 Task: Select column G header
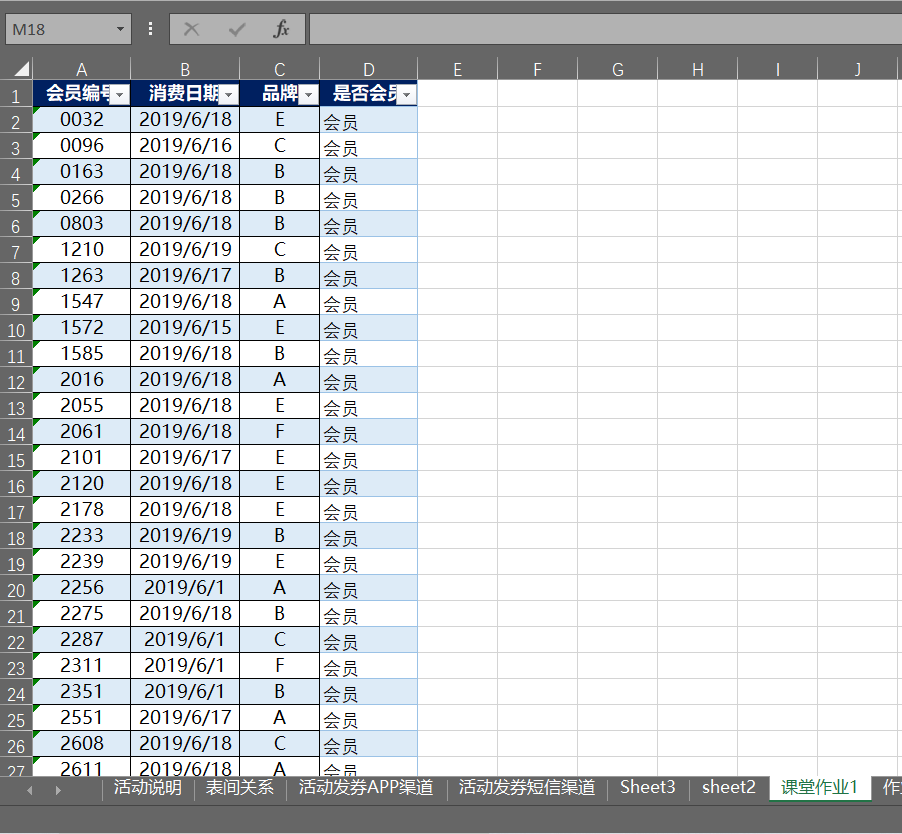(618, 70)
